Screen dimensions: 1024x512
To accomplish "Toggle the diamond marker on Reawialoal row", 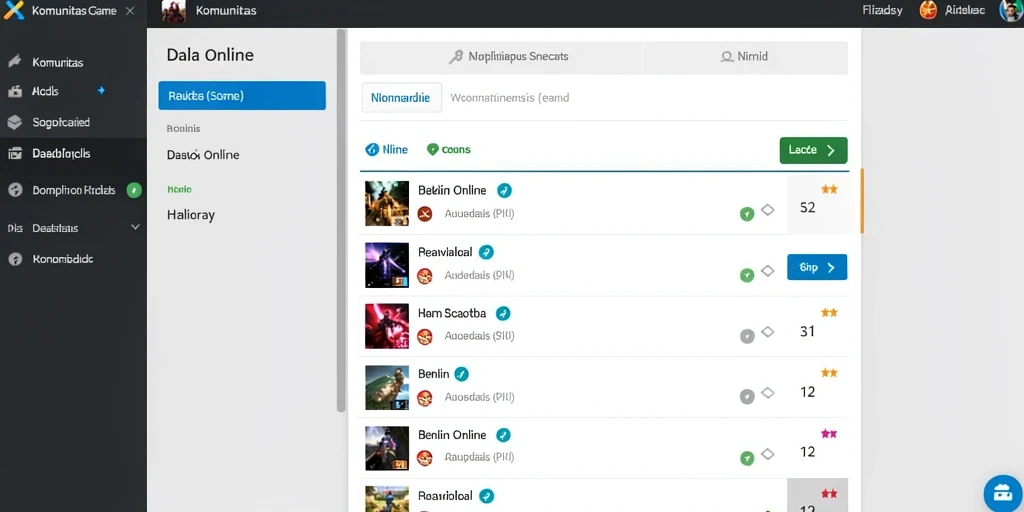I will [x=768, y=270].
